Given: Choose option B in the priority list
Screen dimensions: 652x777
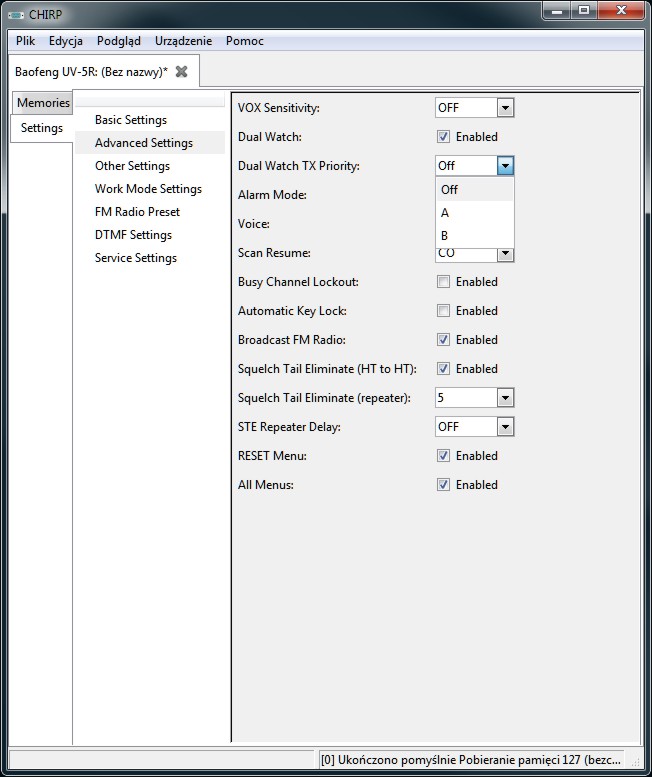Looking at the screenshot, I should (475, 235).
